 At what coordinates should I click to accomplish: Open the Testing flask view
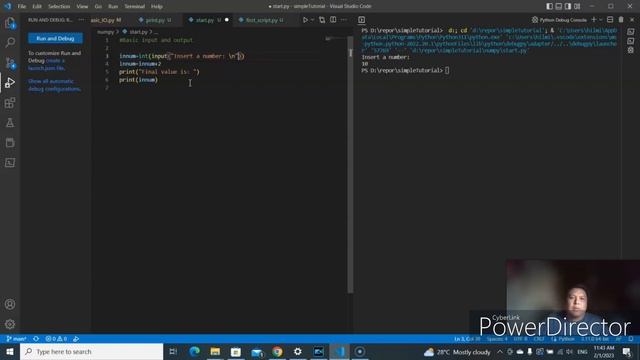pos(10,123)
